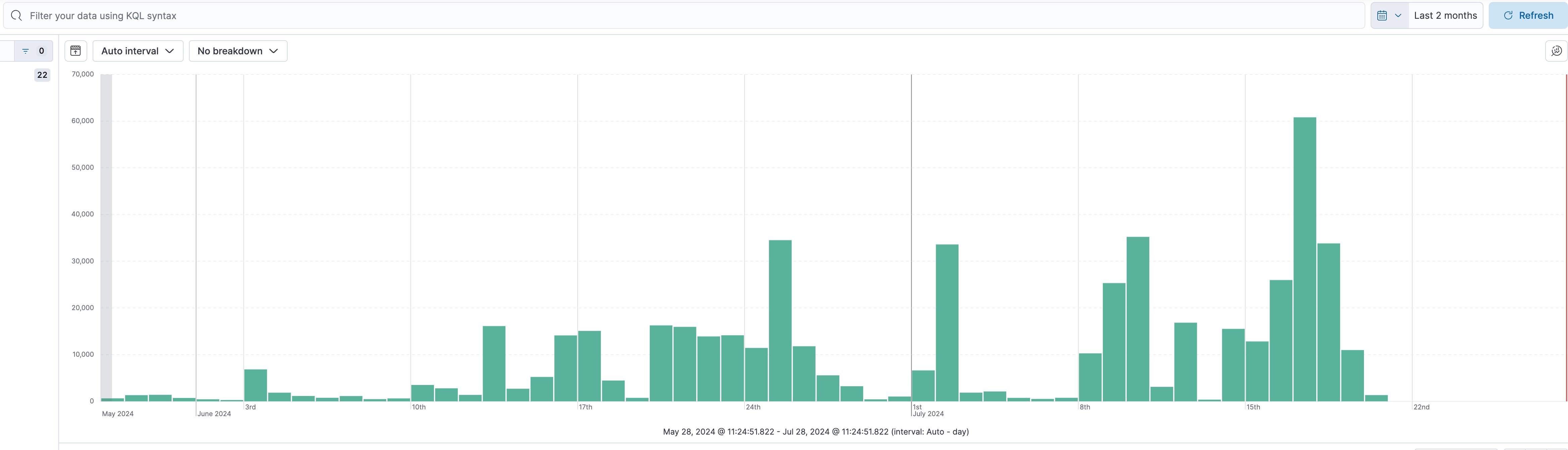Viewport: 1568px width, 450px height.
Task: Click the tallest bar above 60,000
Action: pyautogui.click(x=1305, y=259)
